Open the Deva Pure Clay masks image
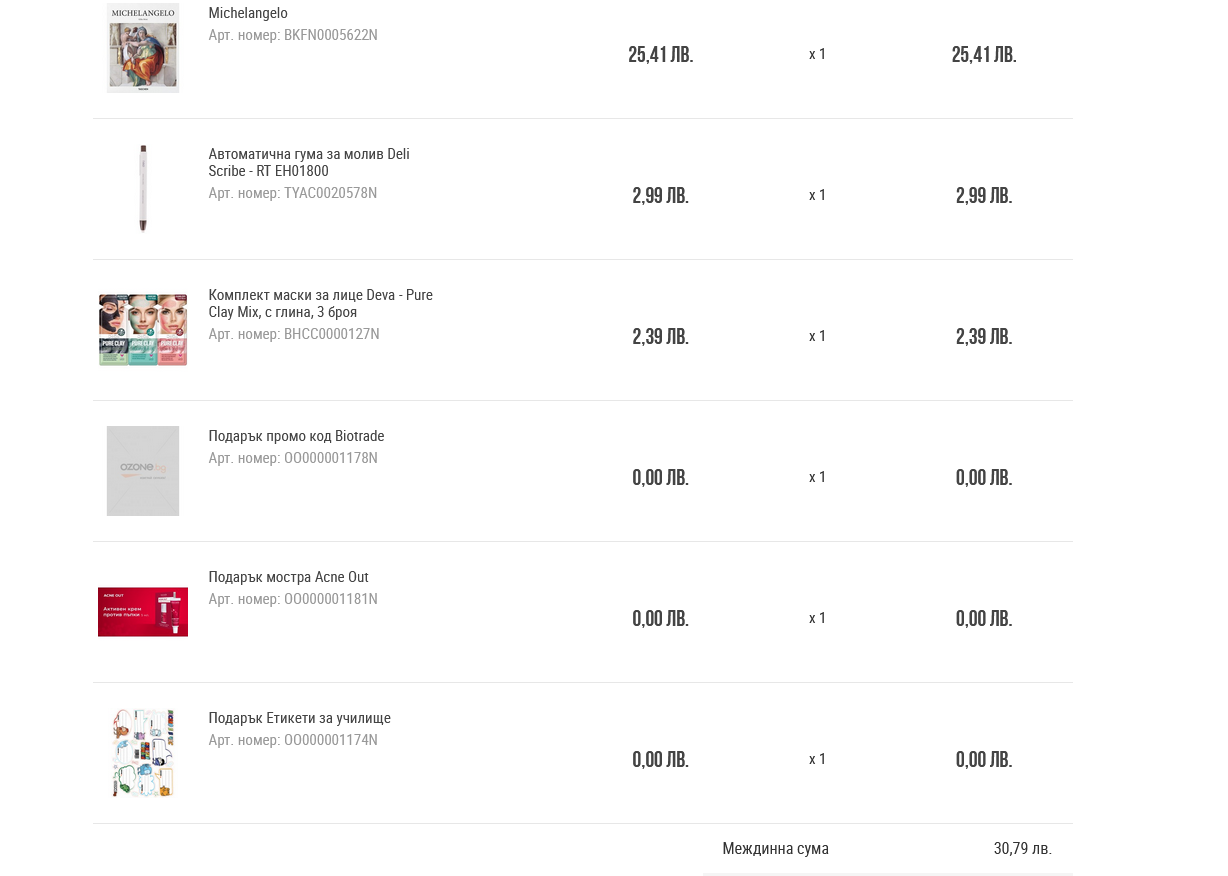The width and height of the screenshot is (1228, 876). (x=143, y=330)
